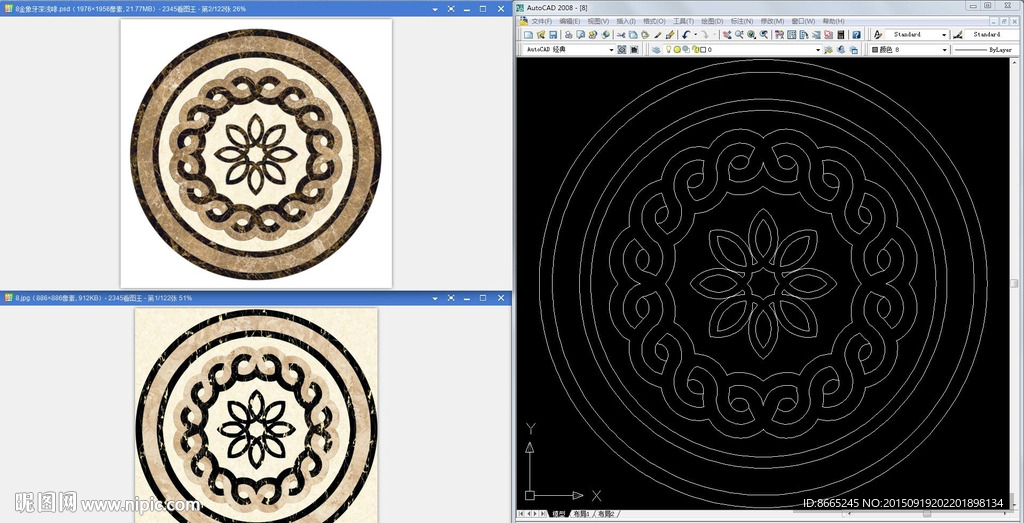Click the New drawing icon in AutoCAD
The height and width of the screenshot is (523, 1024).
point(527,35)
